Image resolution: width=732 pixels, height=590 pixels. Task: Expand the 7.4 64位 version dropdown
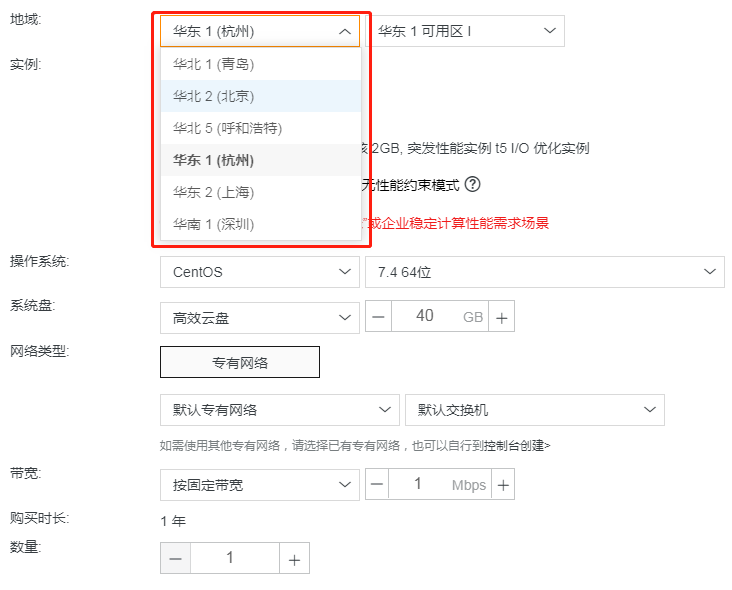point(544,271)
